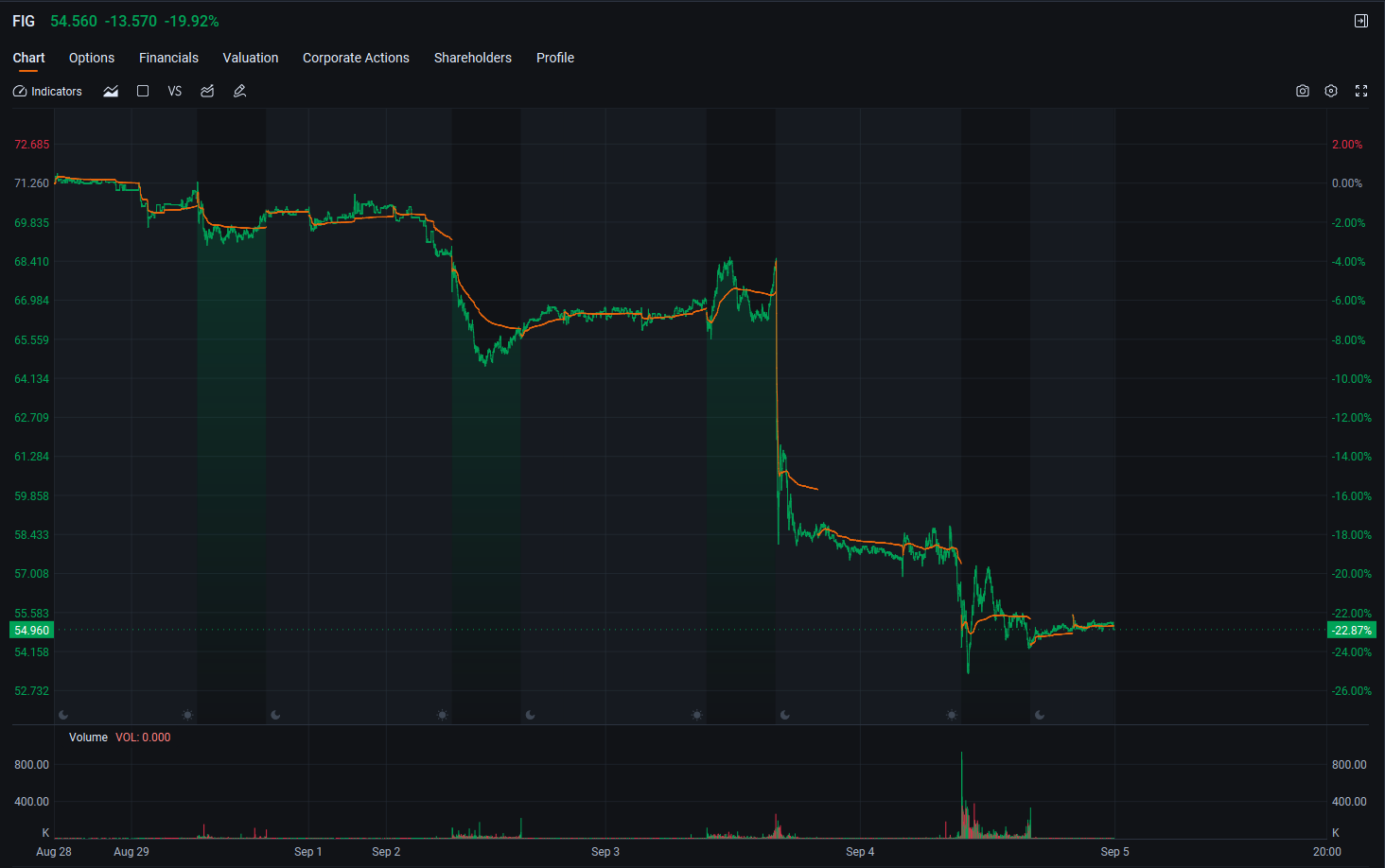Screen dimensions: 1385x868
Task: Click the FIG ticker symbol
Action: point(24,21)
